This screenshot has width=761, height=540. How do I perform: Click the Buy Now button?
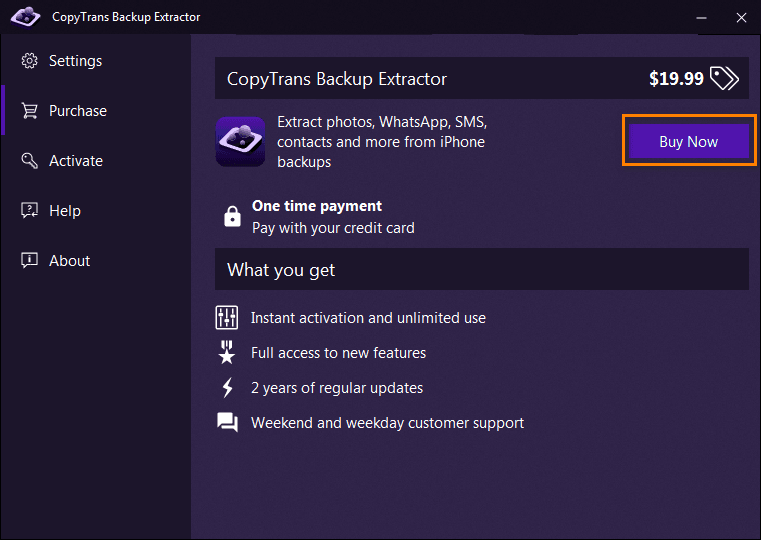[x=689, y=141]
